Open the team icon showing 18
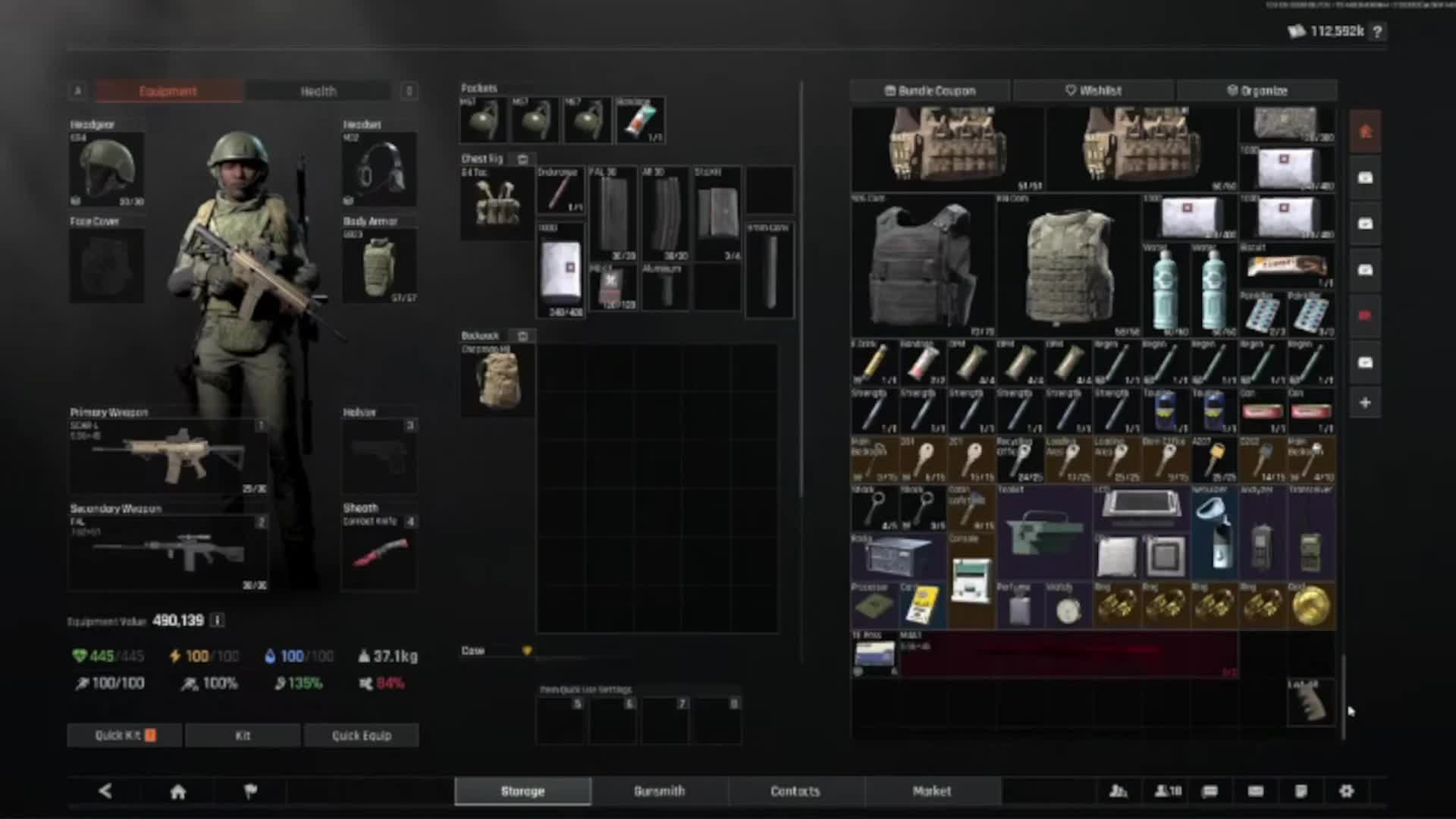This screenshot has height=819, width=1456. click(x=1168, y=791)
